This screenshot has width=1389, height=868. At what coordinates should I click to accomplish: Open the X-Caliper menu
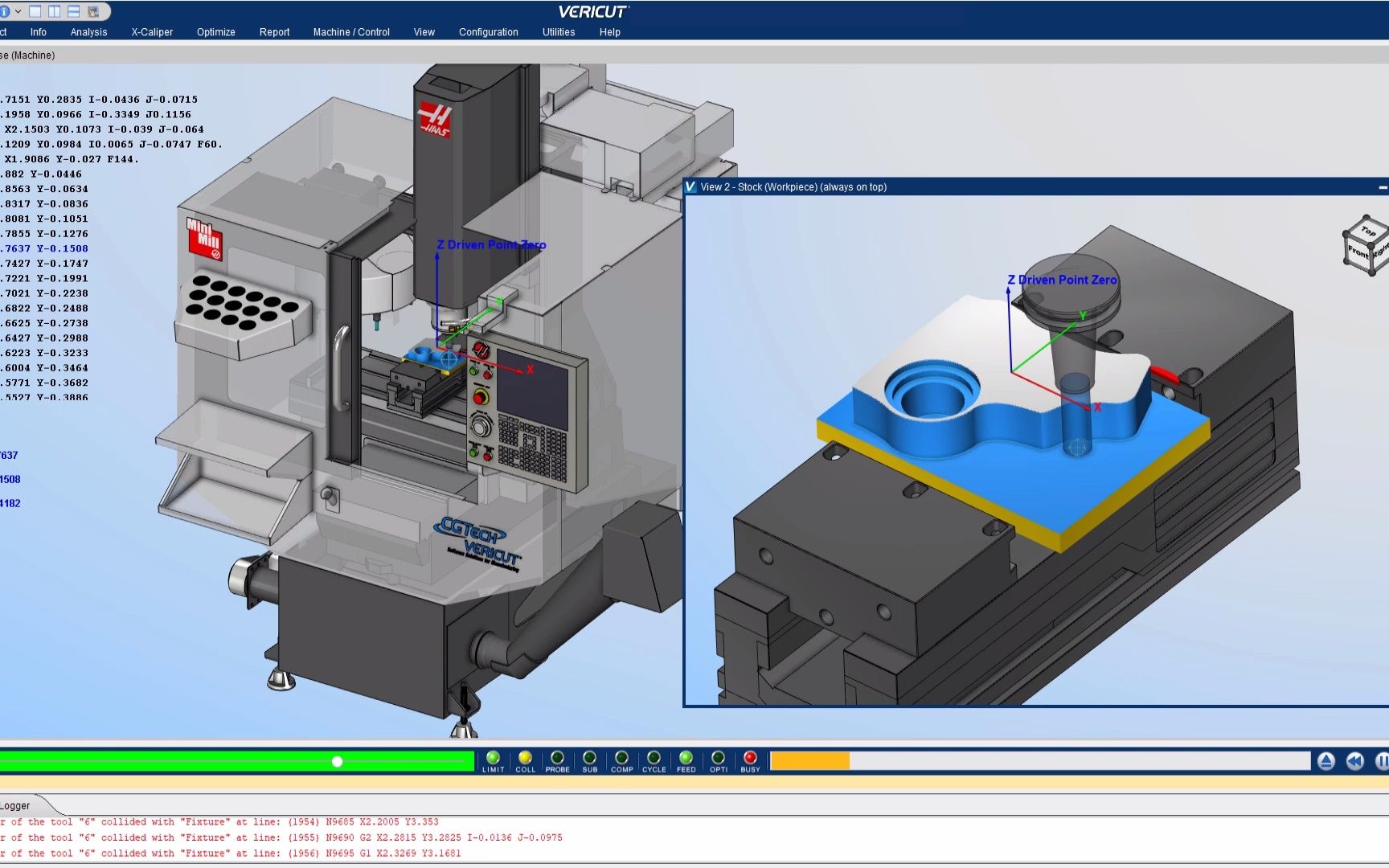[152, 32]
